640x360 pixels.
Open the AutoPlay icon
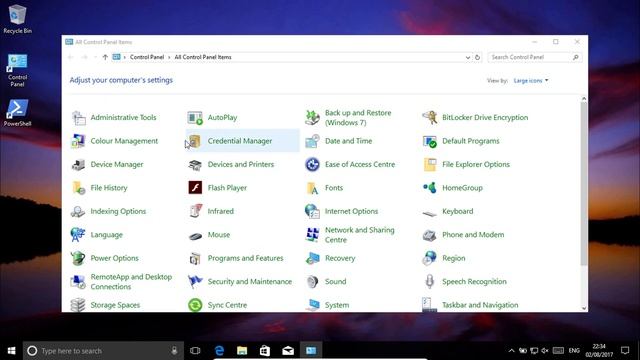coord(195,118)
